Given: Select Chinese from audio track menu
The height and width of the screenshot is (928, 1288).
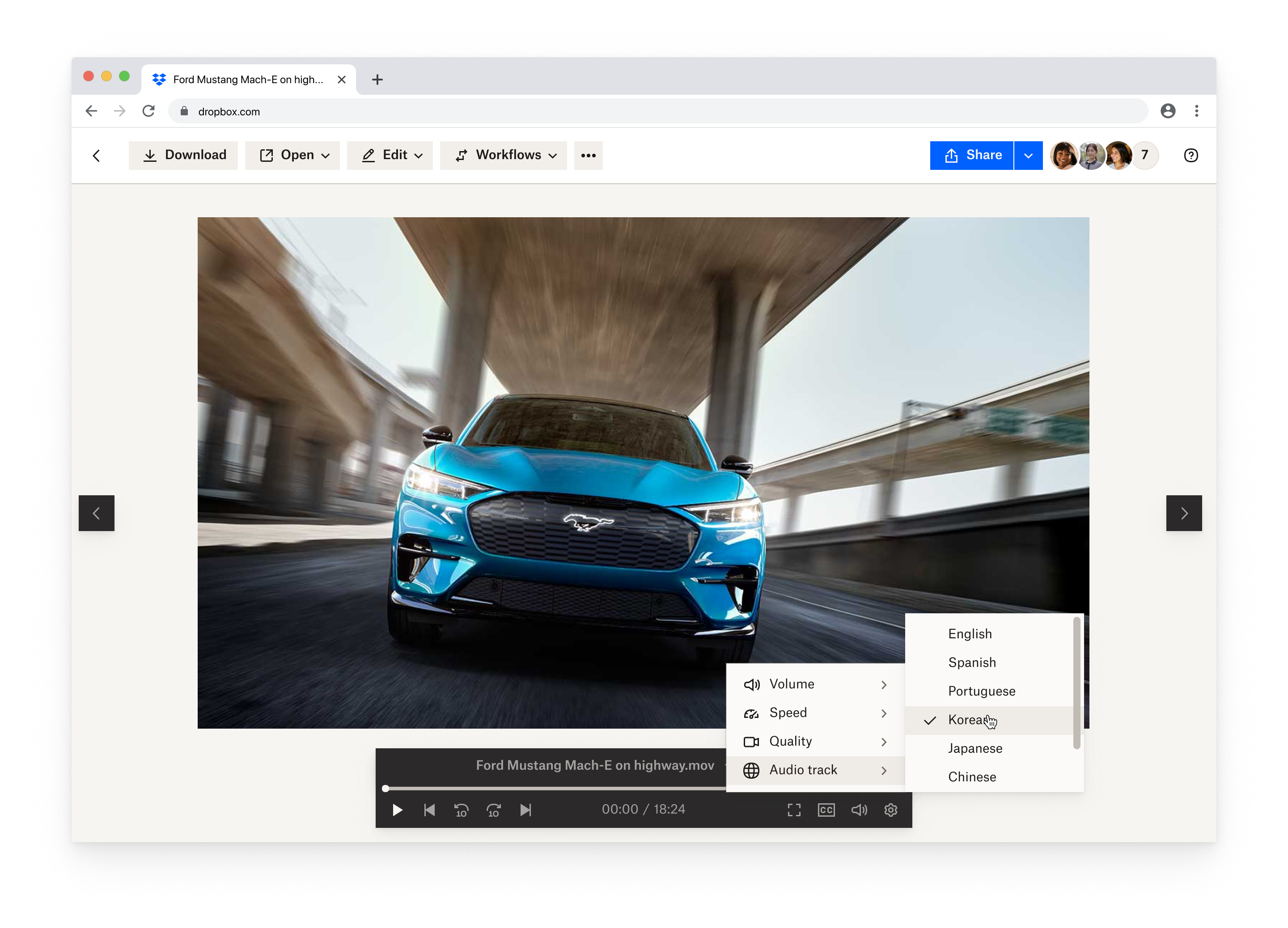Looking at the screenshot, I should pos(972,776).
